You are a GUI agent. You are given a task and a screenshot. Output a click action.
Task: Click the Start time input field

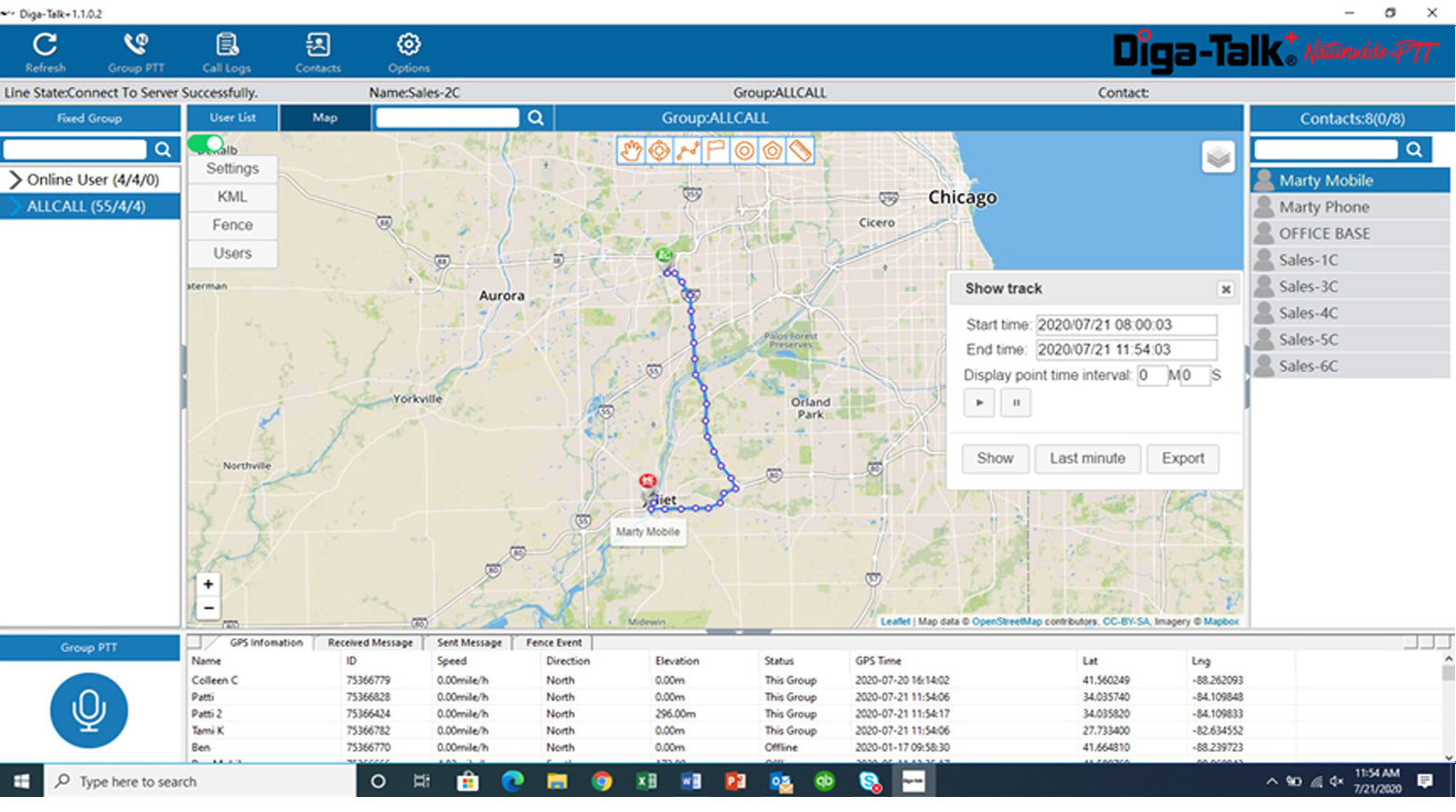pyautogui.click(x=1126, y=325)
